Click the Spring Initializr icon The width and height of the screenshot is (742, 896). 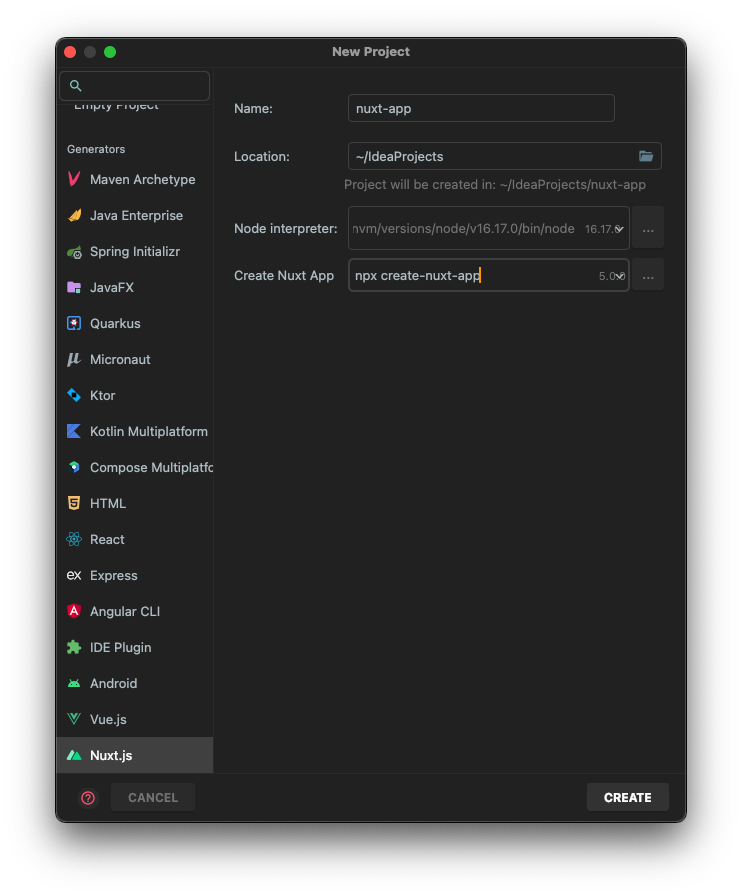(74, 251)
